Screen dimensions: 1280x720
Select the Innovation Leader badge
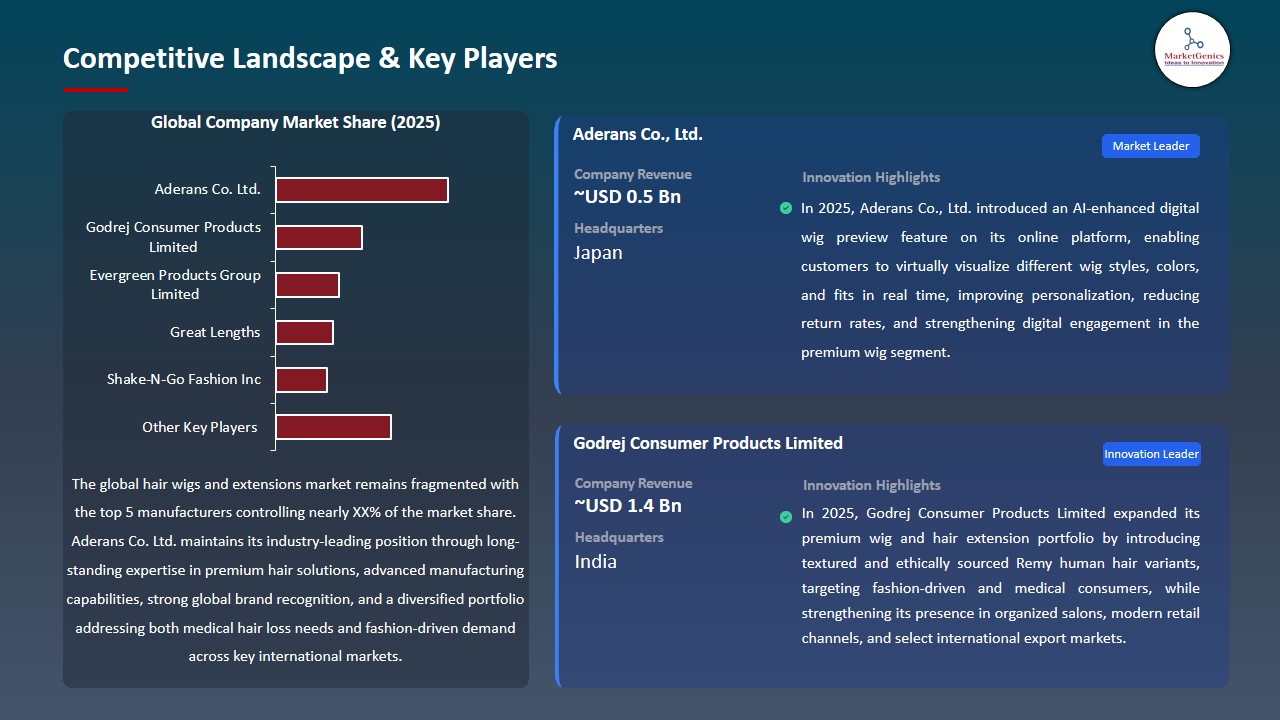click(1151, 454)
